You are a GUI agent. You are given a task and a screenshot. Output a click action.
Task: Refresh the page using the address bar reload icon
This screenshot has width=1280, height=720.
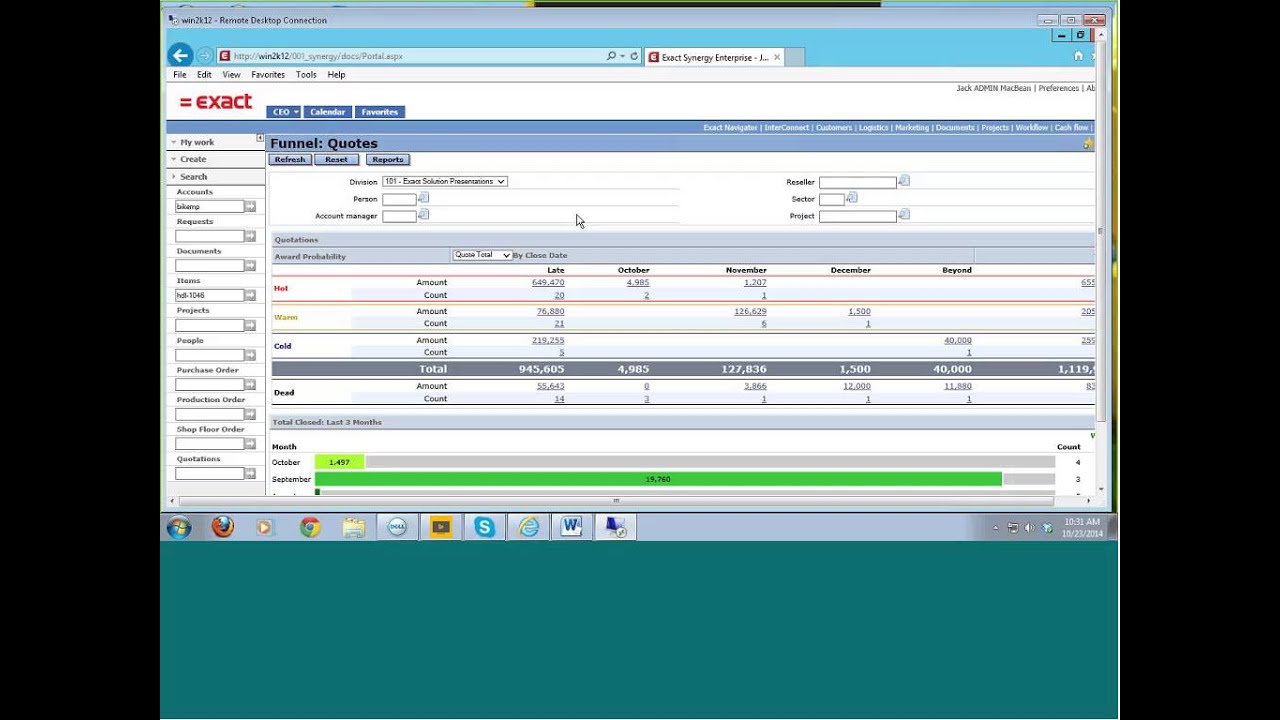(634, 56)
